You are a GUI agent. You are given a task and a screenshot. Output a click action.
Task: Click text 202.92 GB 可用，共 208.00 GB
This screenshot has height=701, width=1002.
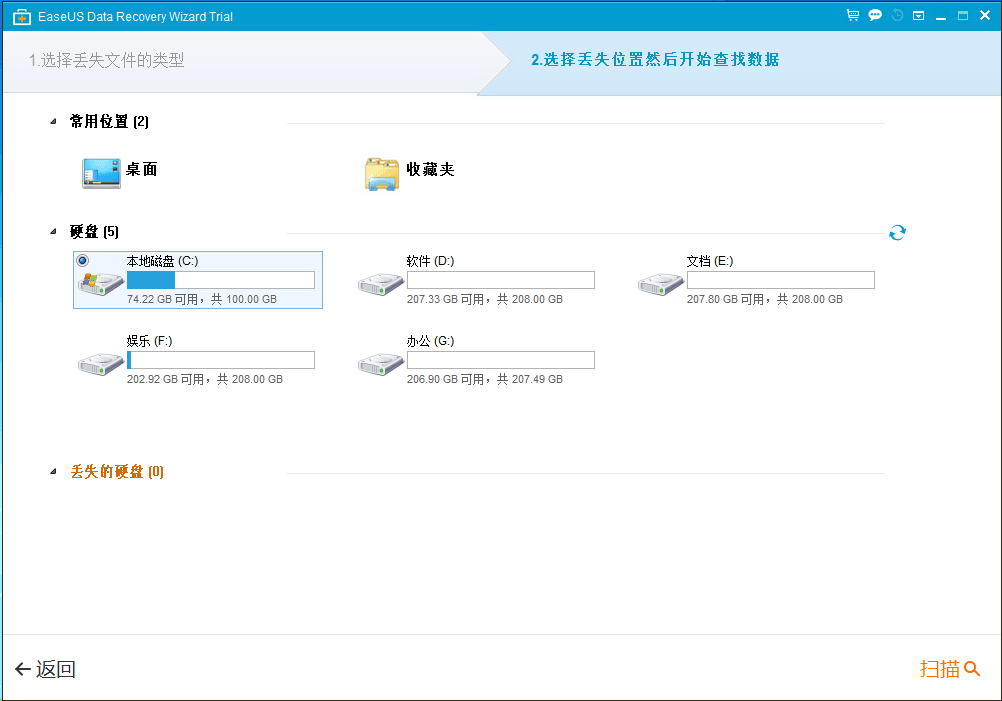204,380
